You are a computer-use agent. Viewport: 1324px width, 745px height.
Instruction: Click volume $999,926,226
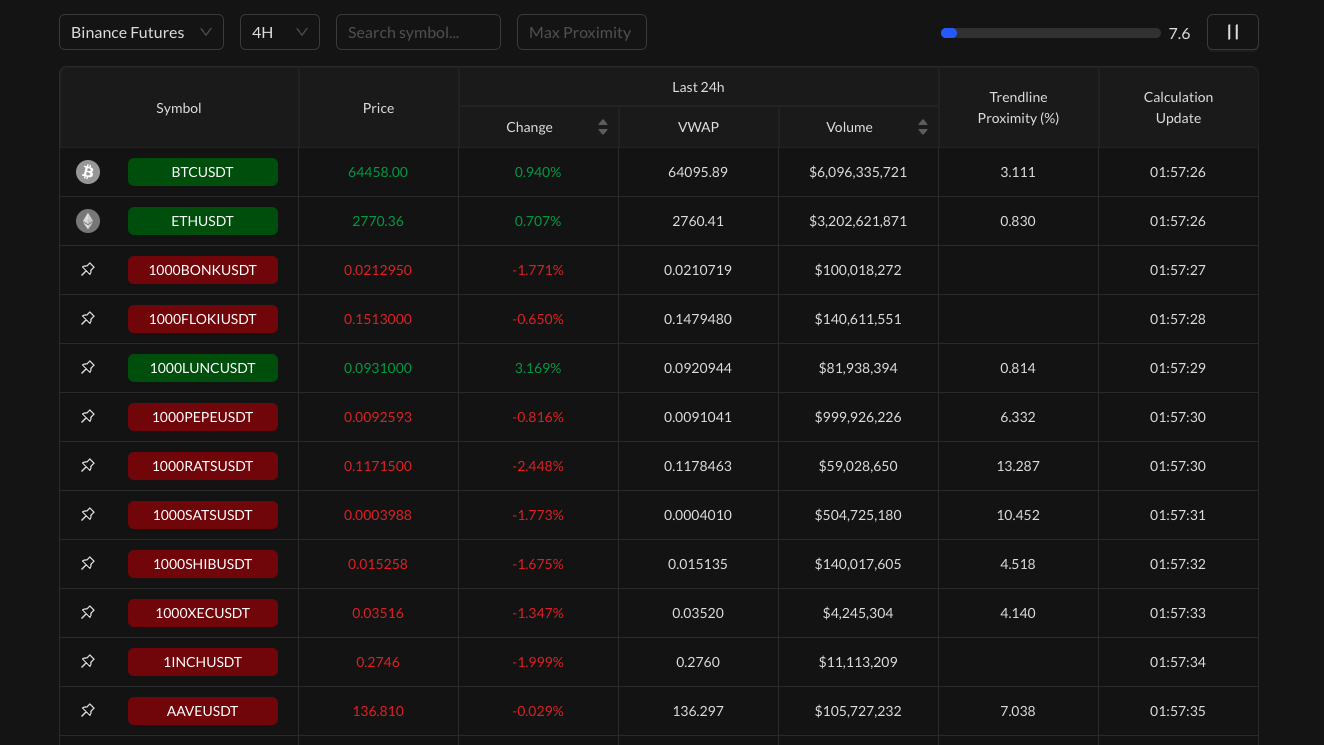click(x=858, y=417)
